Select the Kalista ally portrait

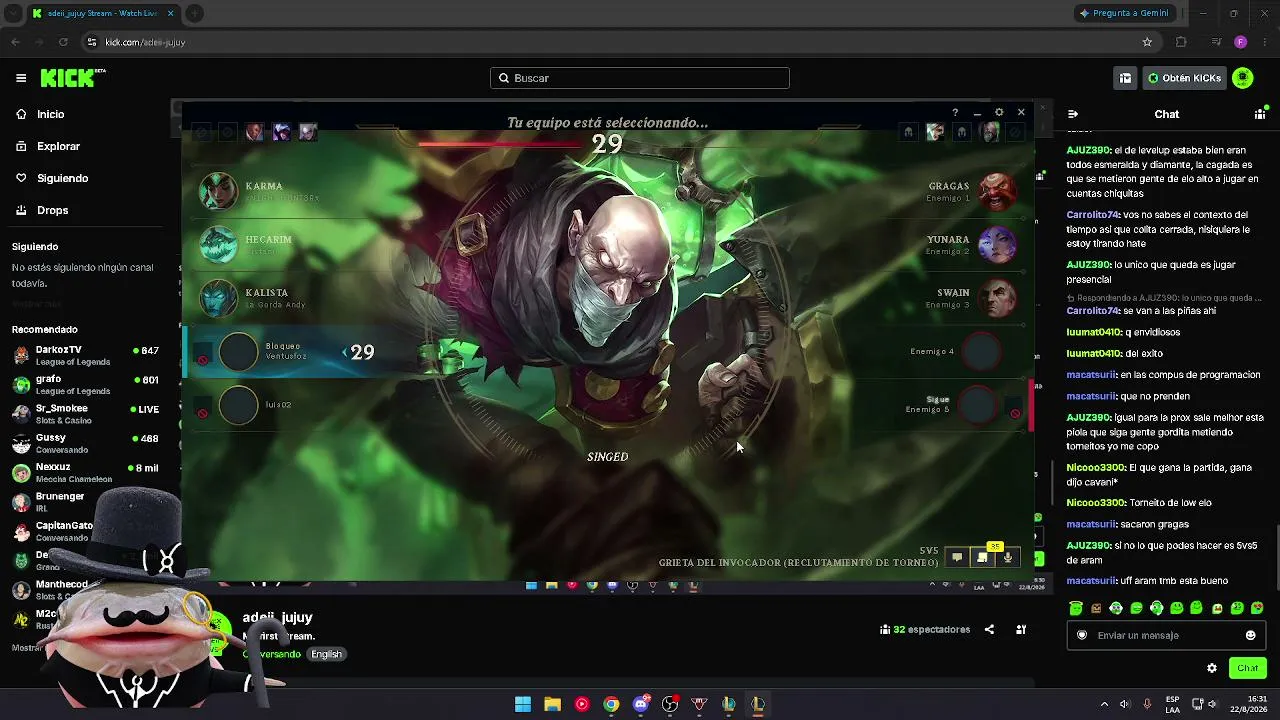click(218, 298)
